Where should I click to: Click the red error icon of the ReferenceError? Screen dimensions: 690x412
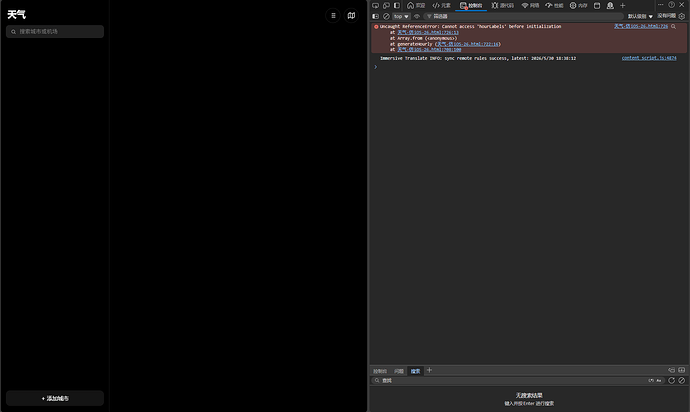coord(376,26)
